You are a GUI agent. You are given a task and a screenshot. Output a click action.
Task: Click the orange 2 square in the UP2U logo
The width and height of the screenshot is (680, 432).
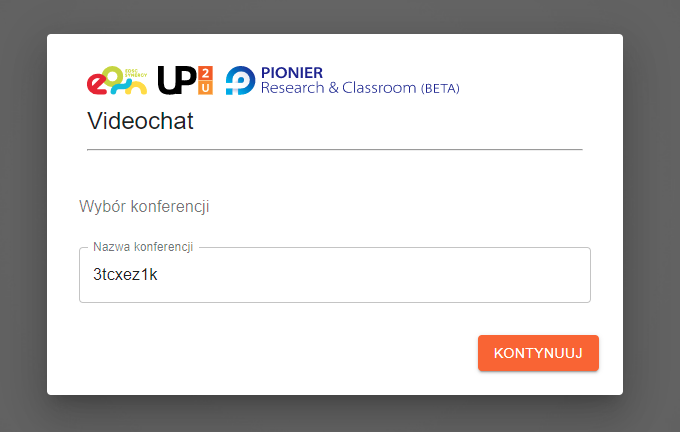click(x=206, y=73)
